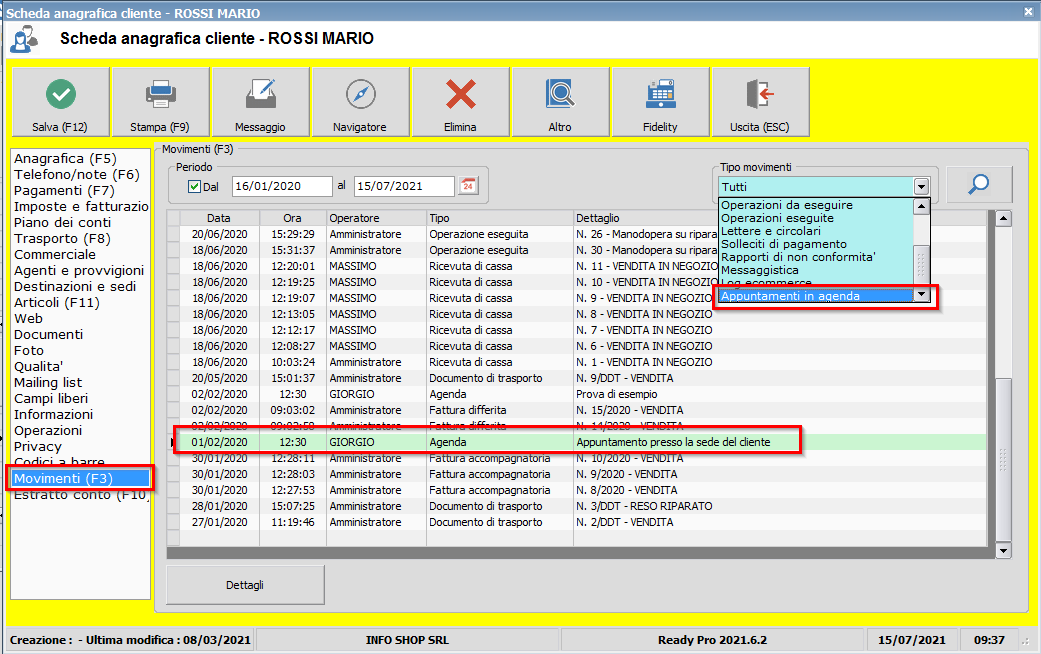Open the Messaggio compose button
1041x654 pixels.
click(x=260, y=102)
